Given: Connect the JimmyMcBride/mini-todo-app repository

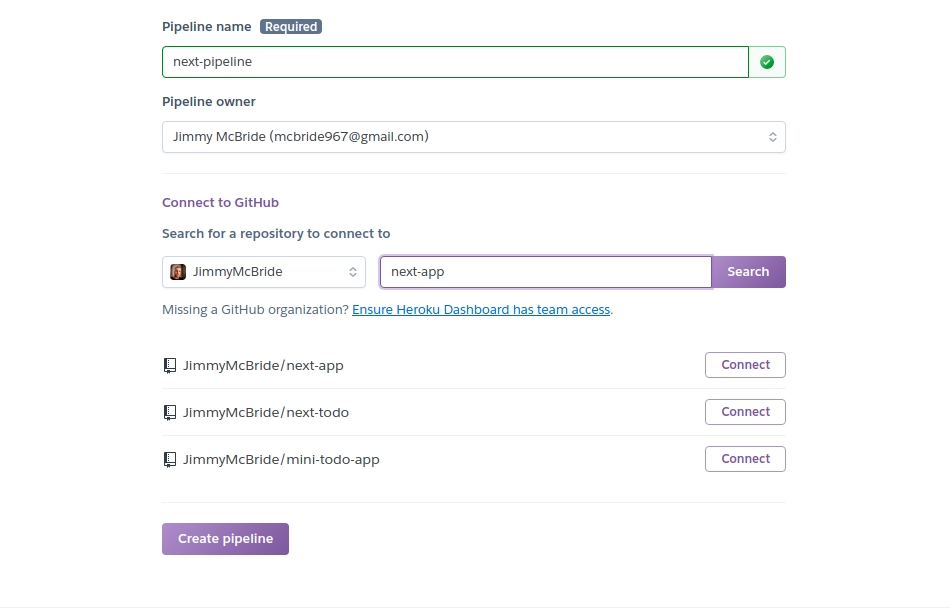Looking at the screenshot, I should click(x=745, y=459).
